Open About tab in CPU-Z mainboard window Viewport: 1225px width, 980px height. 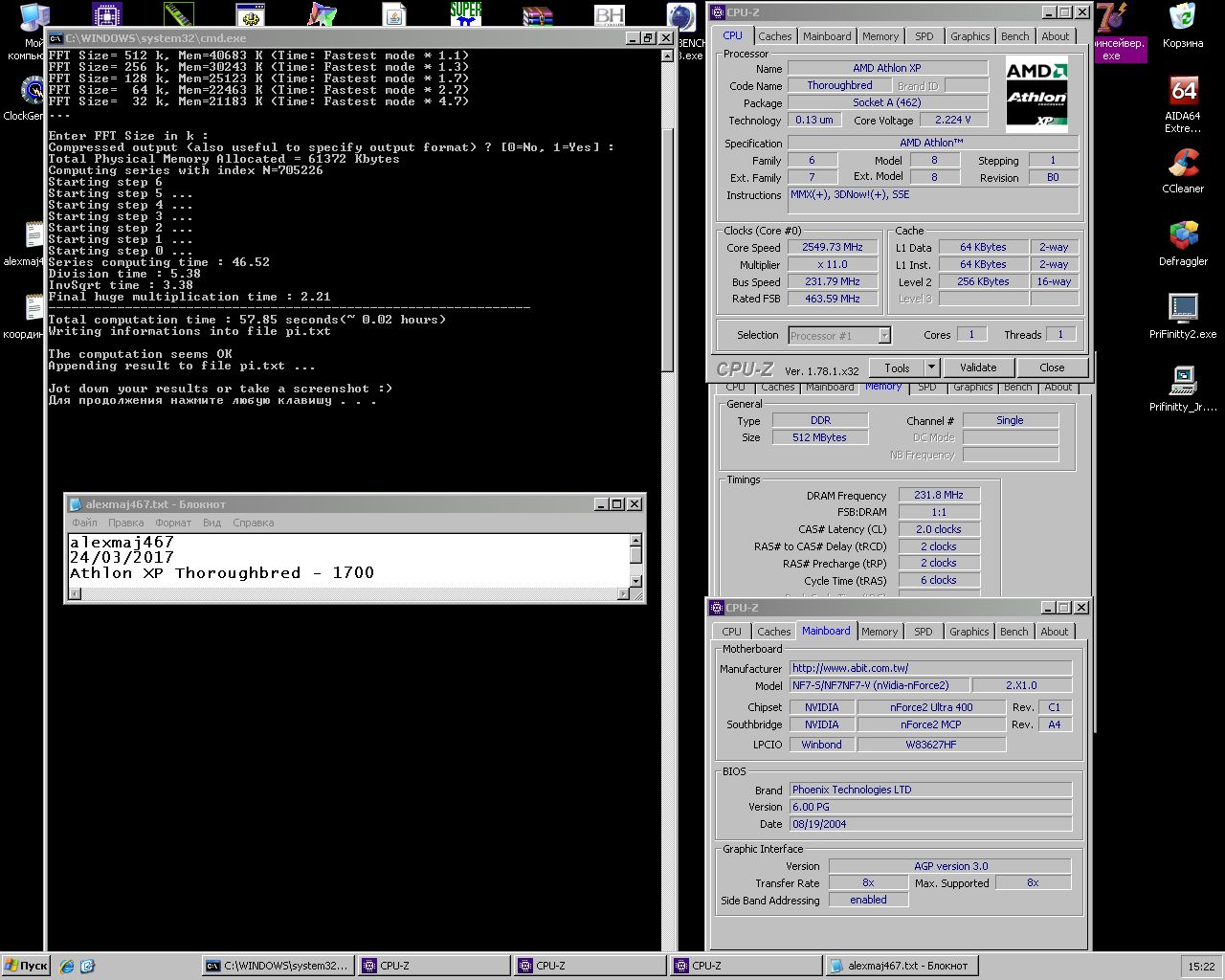coord(1055,632)
